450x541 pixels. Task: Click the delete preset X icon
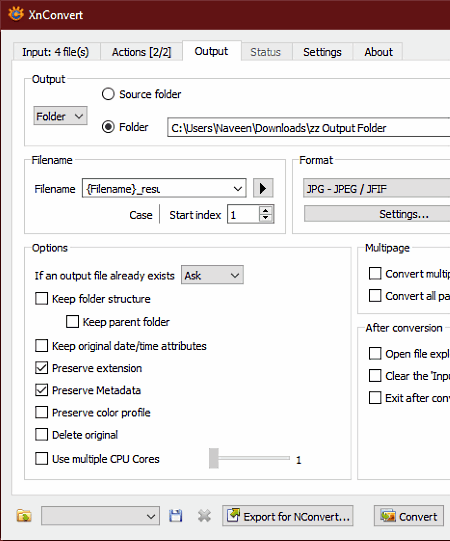(x=204, y=516)
